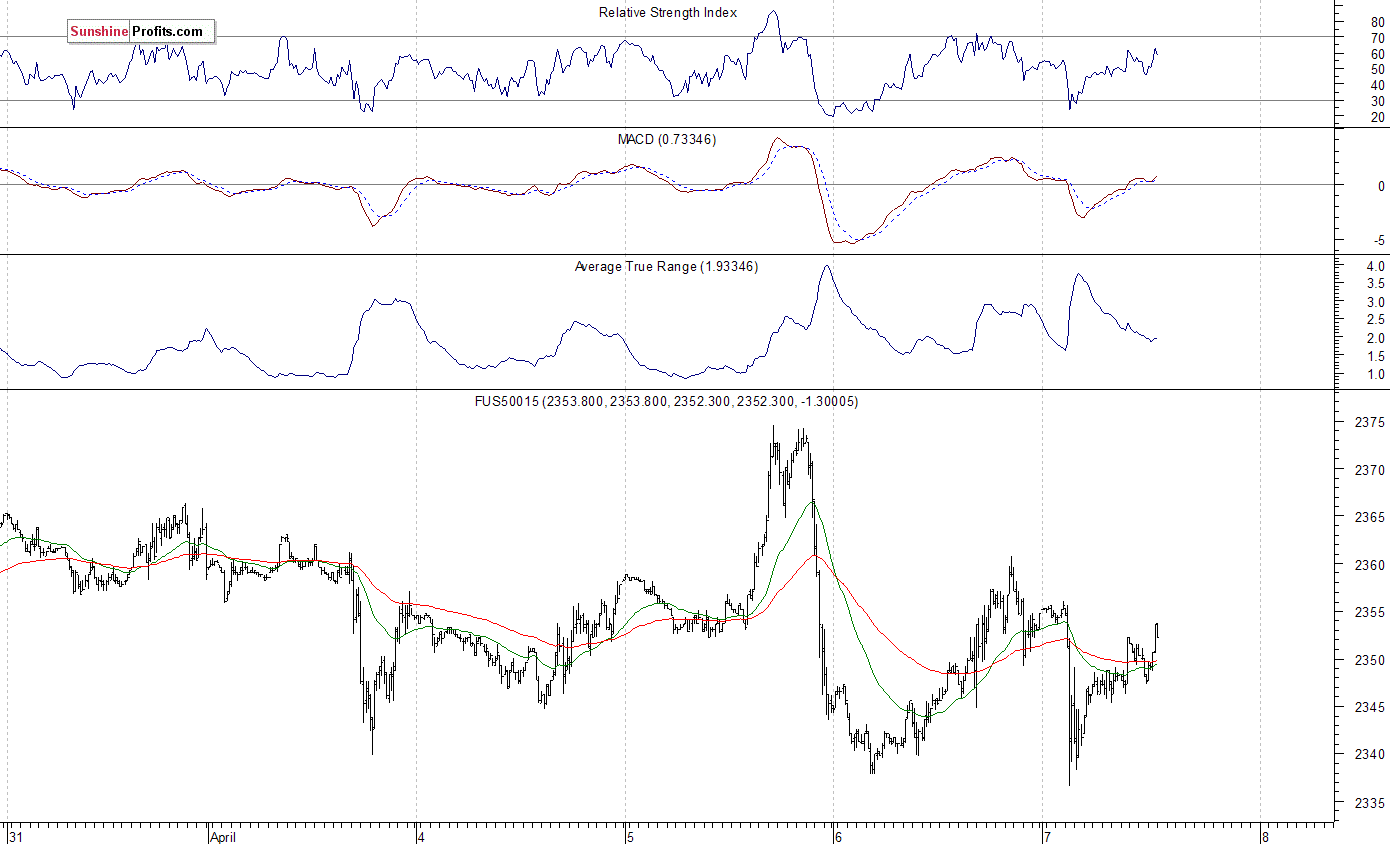Click the RSI axis value 20

(1378, 117)
